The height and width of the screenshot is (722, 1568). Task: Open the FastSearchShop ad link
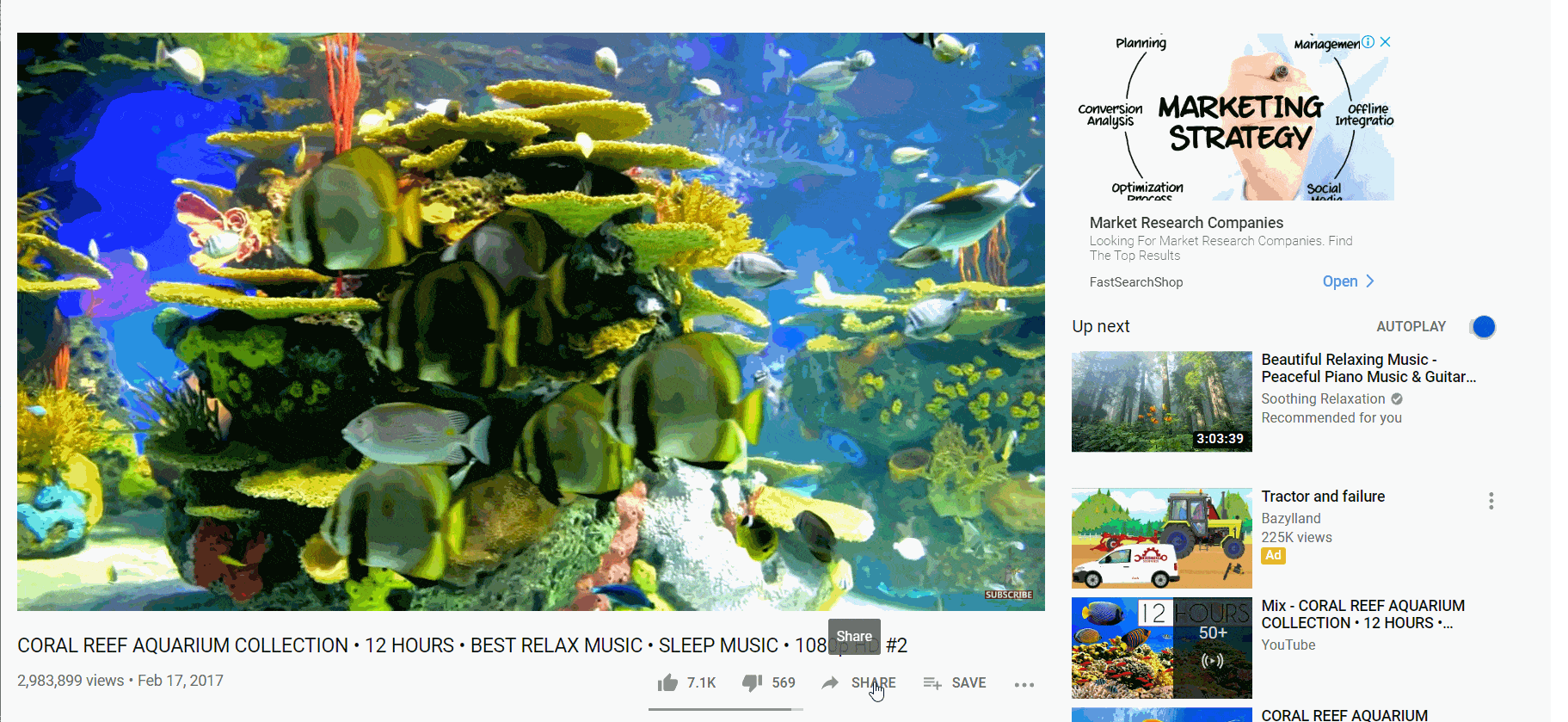coord(1136,282)
